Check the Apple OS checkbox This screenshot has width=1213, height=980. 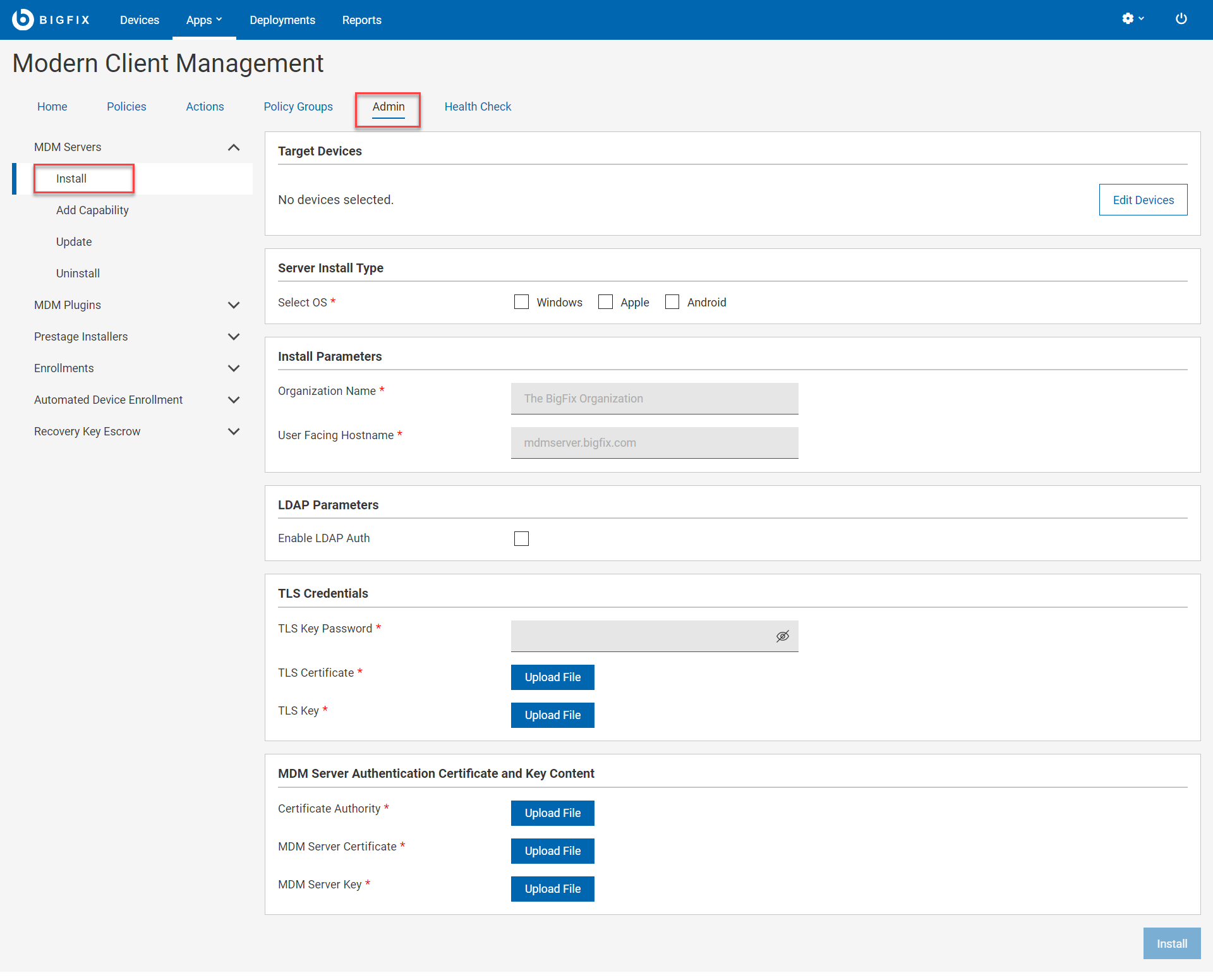(605, 302)
